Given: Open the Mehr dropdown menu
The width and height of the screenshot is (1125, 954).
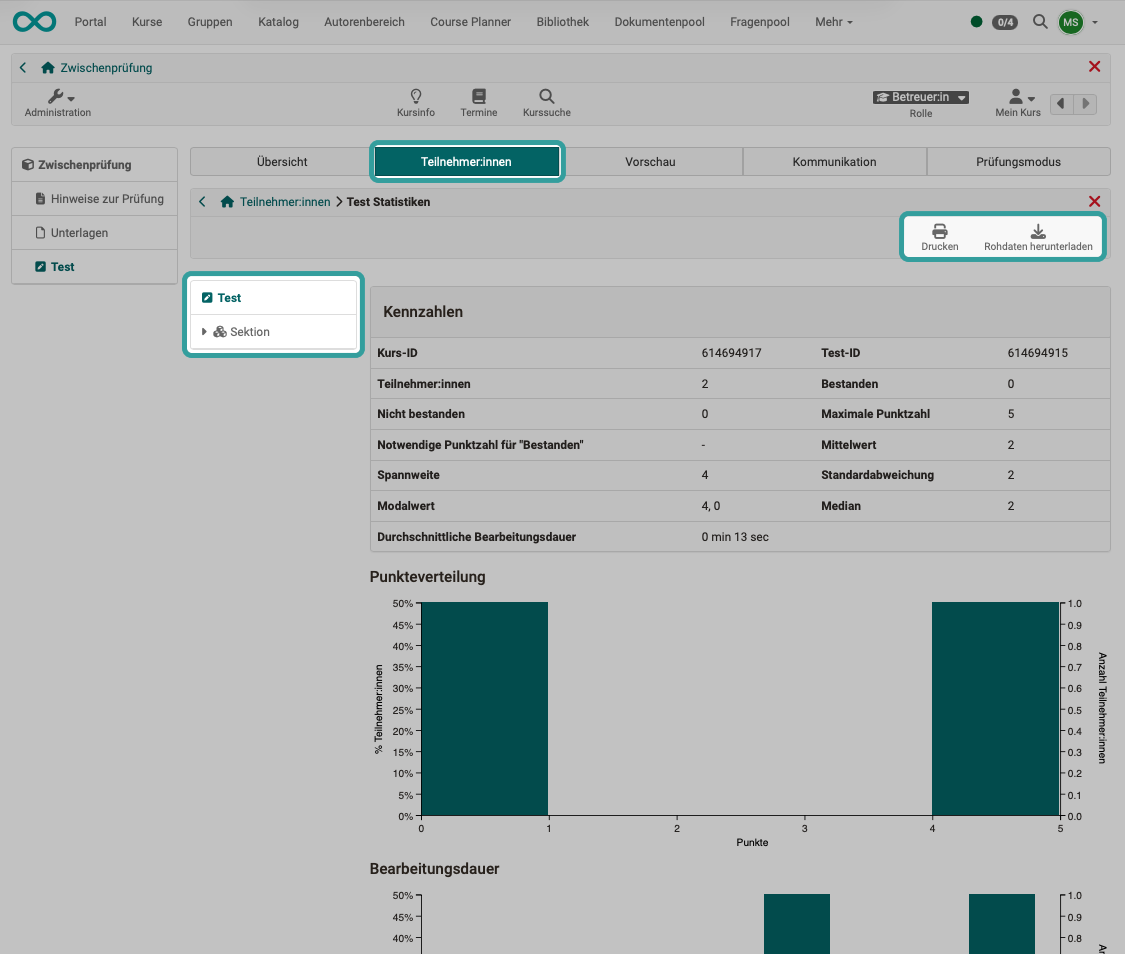Looking at the screenshot, I should [833, 21].
